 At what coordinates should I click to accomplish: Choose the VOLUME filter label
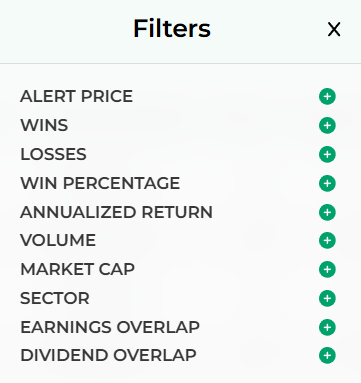tap(58, 240)
